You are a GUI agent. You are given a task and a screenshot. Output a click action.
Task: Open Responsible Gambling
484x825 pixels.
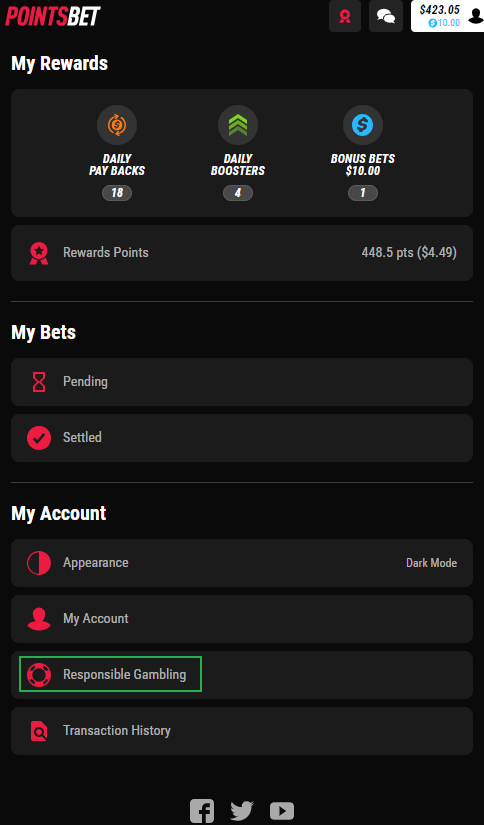pyautogui.click(x=242, y=675)
